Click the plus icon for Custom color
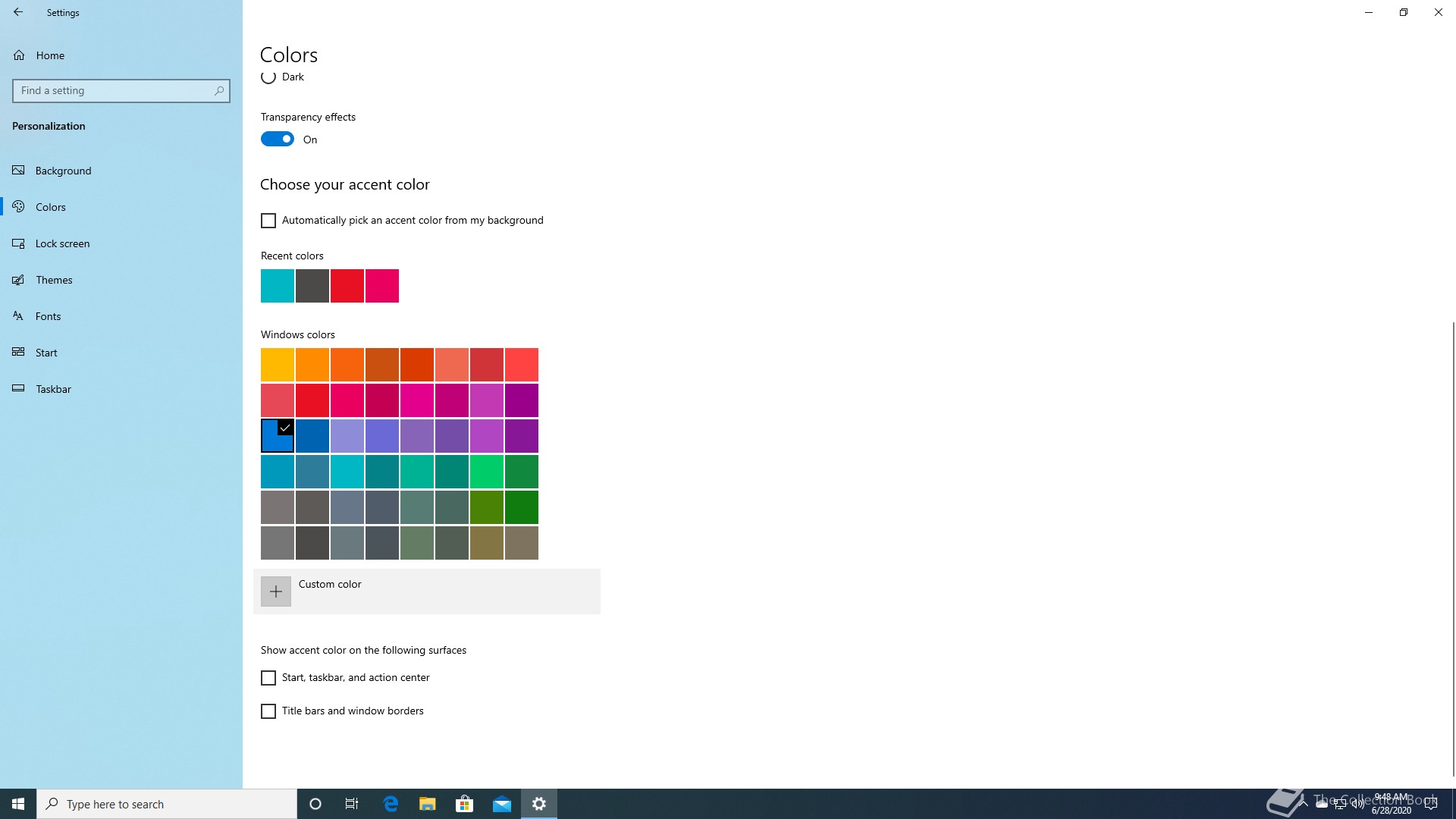1456x819 pixels. 276,591
